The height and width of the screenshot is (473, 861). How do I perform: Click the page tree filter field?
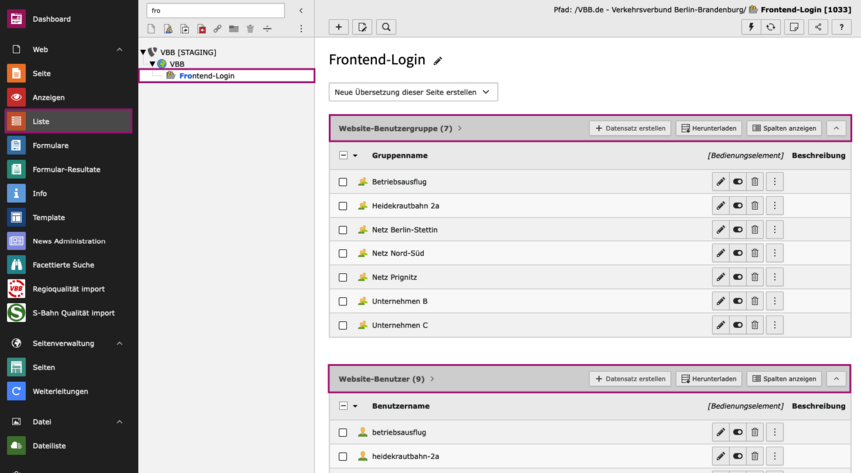215,10
